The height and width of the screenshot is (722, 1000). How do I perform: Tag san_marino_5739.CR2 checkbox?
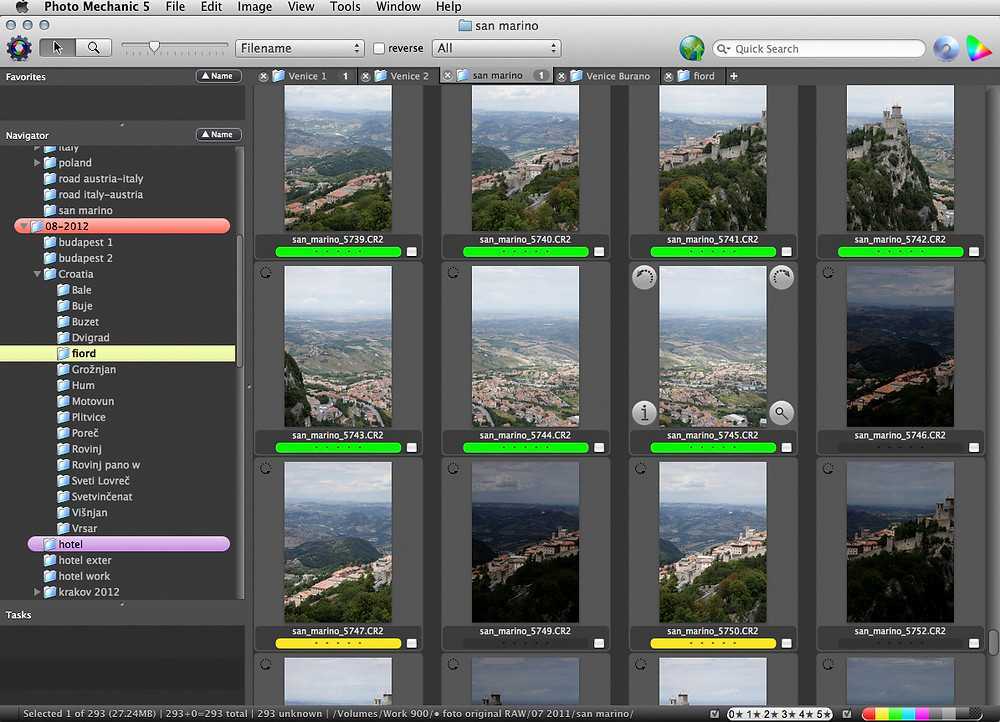(412, 252)
